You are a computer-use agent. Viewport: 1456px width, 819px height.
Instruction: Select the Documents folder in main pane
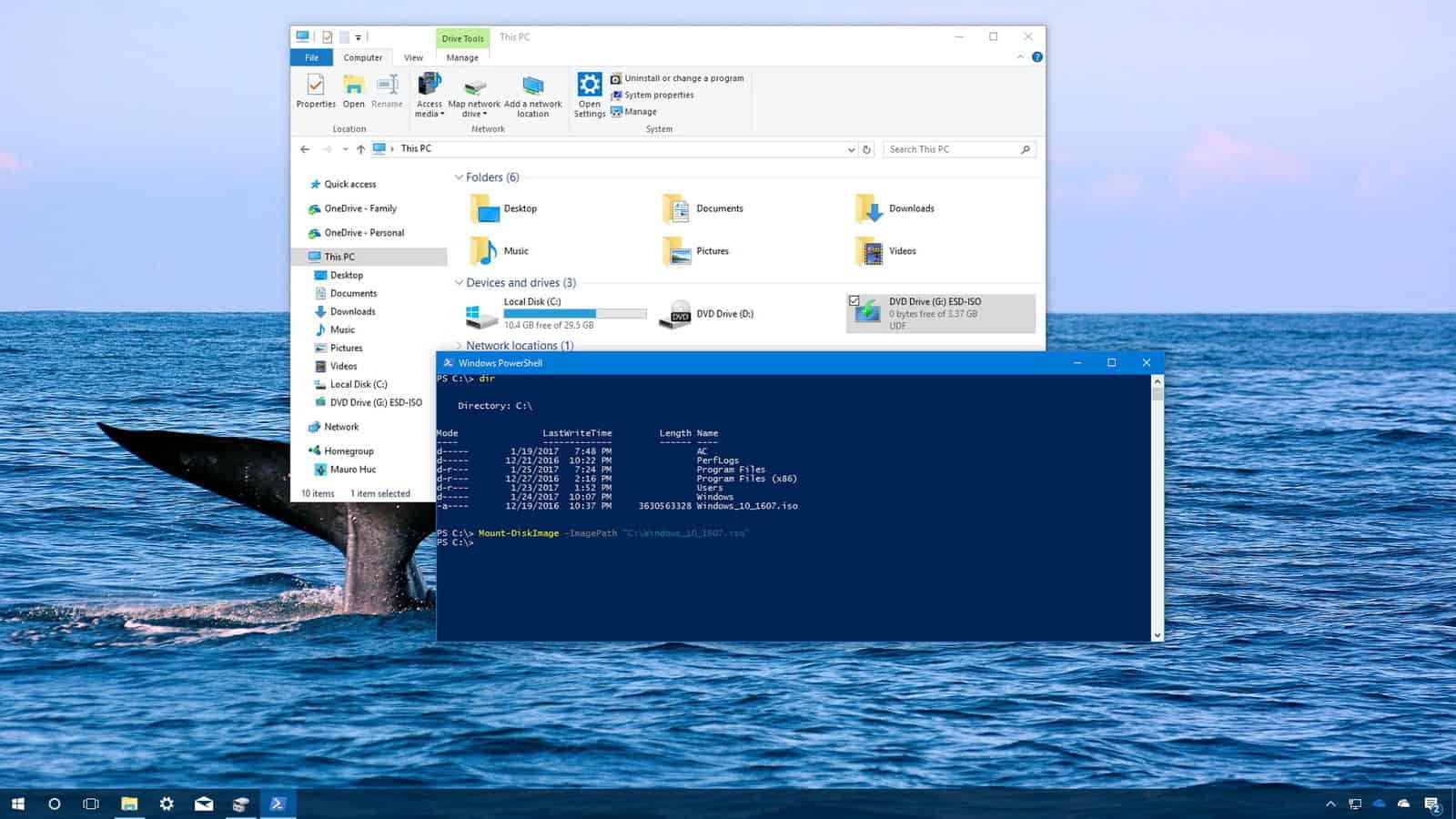pyautogui.click(x=703, y=208)
